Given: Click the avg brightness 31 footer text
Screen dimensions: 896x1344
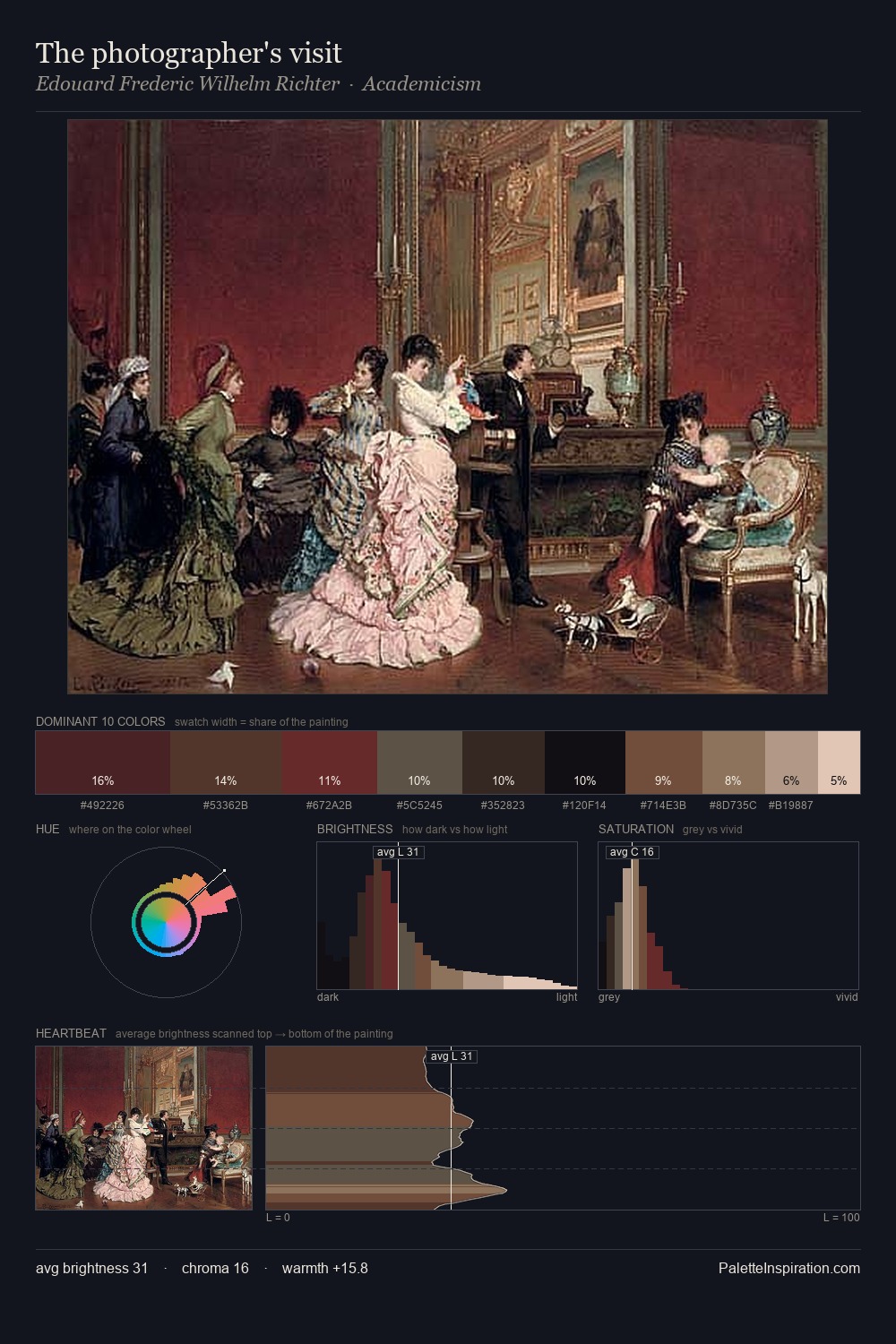Looking at the screenshot, I should pyautogui.click(x=91, y=1269).
